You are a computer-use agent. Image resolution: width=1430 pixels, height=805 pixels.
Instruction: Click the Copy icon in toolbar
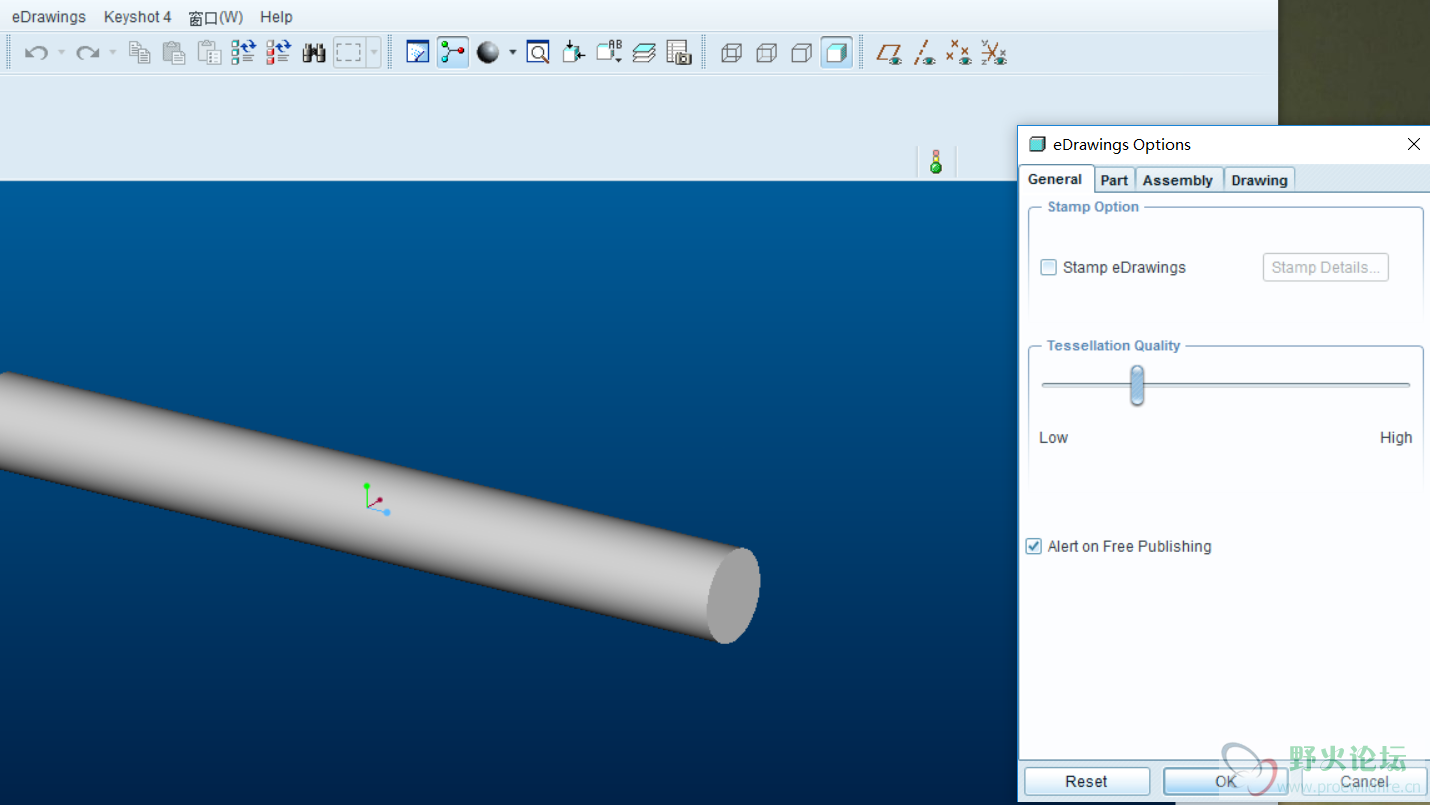[140, 52]
